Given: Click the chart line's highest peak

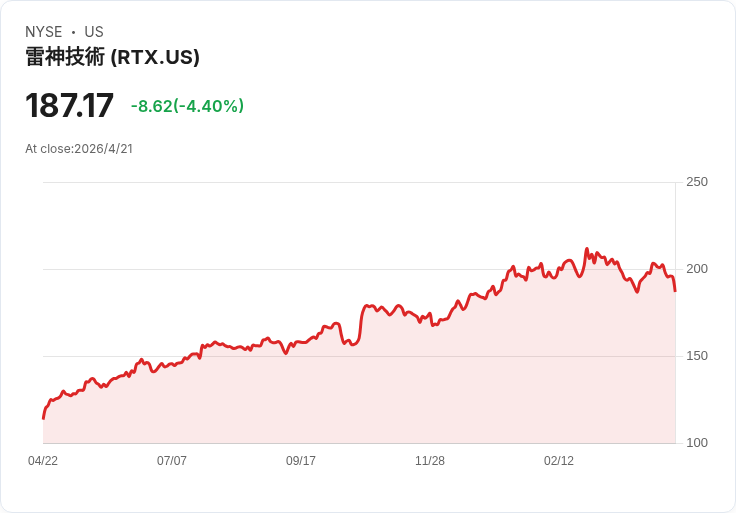Looking at the screenshot, I should (x=586, y=250).
